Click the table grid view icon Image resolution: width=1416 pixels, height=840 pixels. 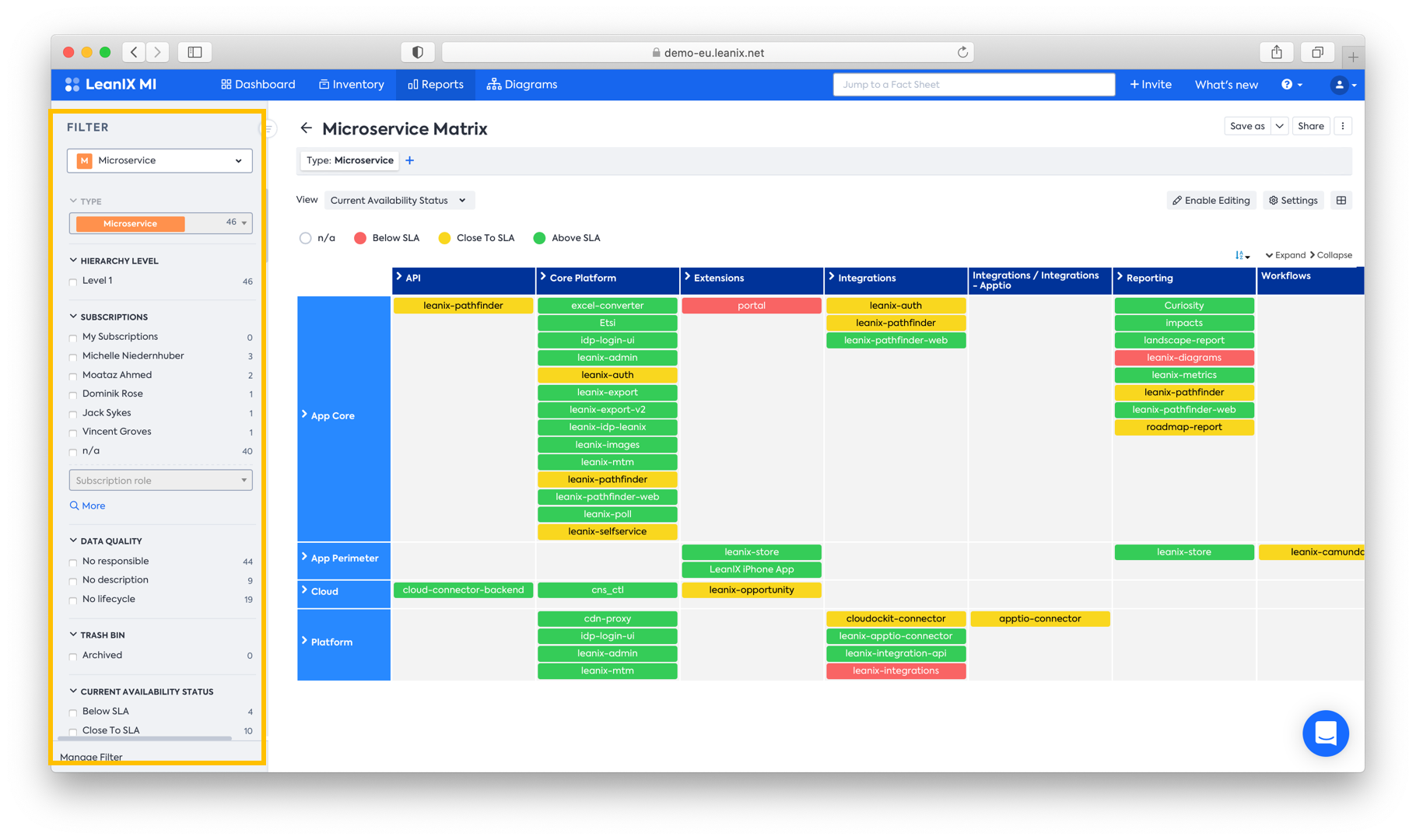(1341, 201)
